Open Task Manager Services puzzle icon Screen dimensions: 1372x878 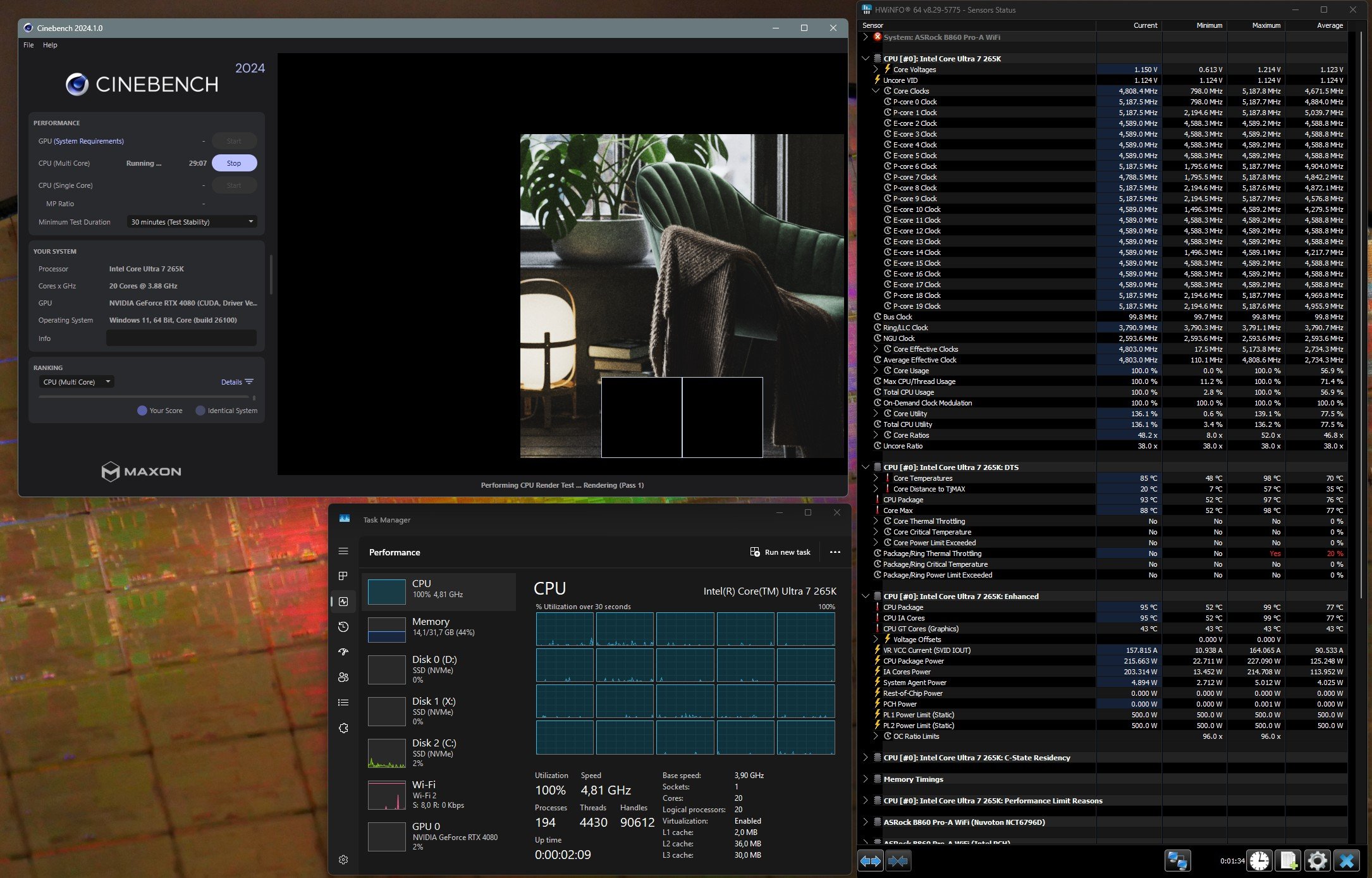coord(343,728)
